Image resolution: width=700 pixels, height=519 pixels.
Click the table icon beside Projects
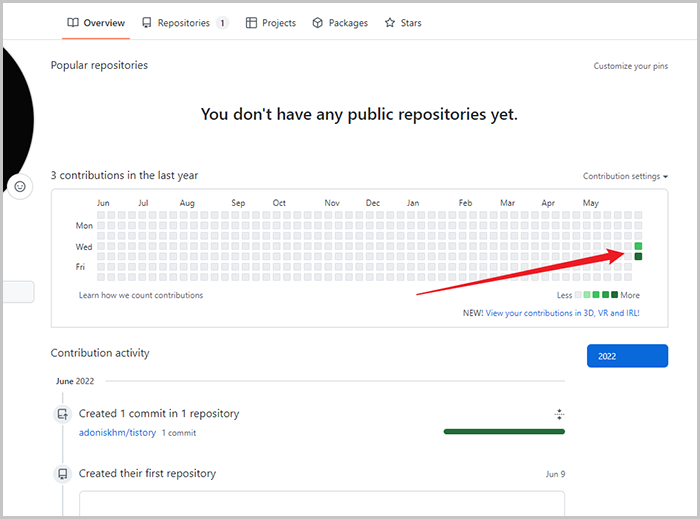251,23
